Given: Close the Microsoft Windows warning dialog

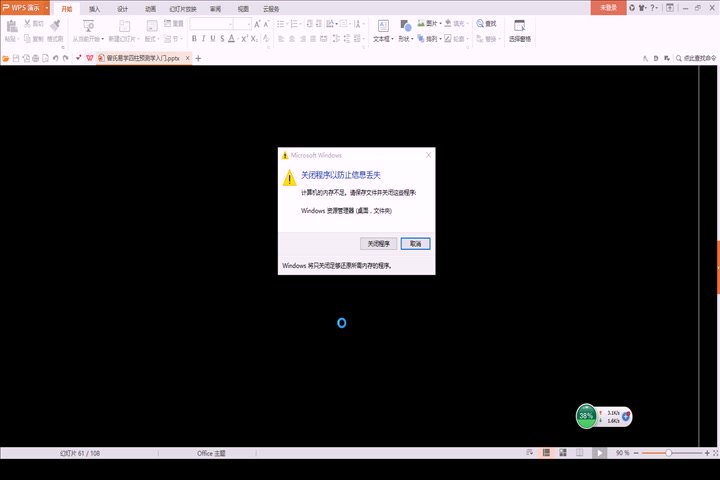Looking at the screenshot, I should click(x=428, y=155).
